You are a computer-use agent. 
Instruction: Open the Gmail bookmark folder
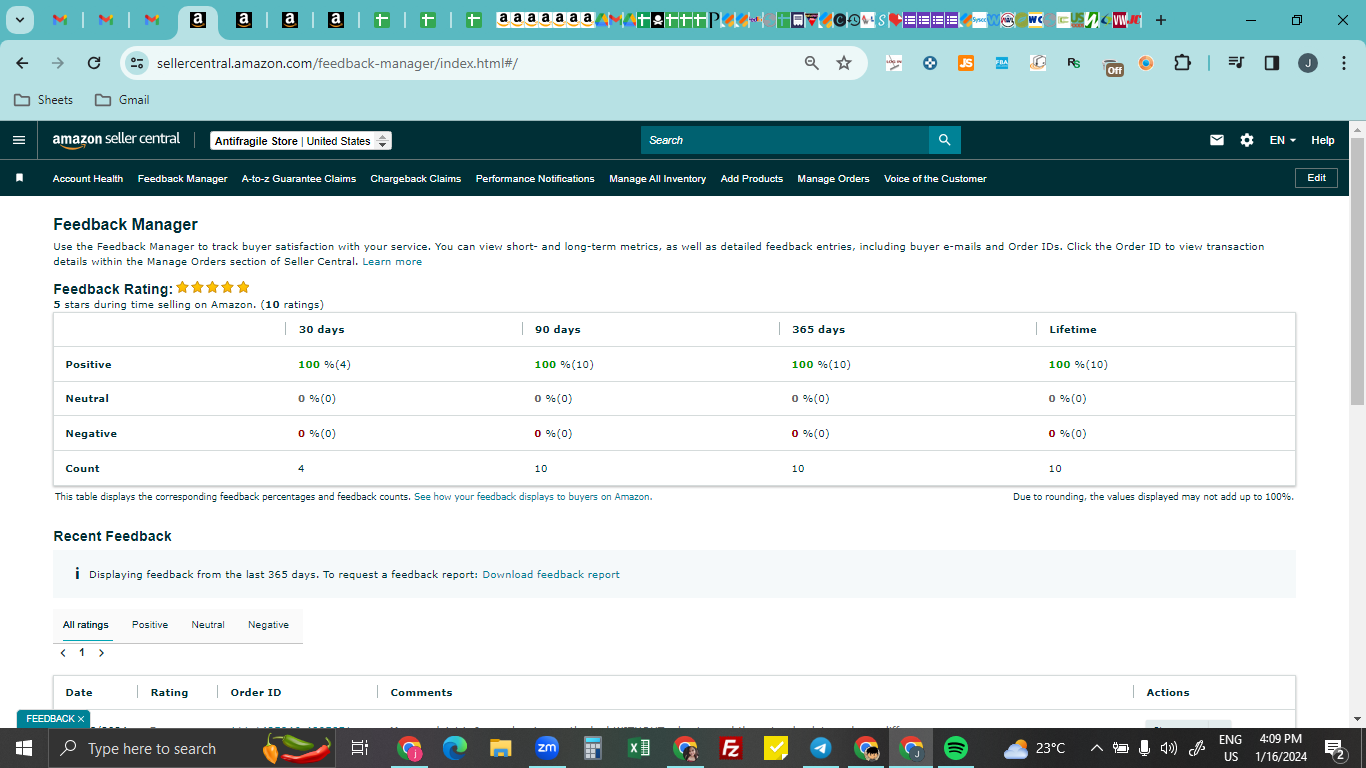[122, 100]
